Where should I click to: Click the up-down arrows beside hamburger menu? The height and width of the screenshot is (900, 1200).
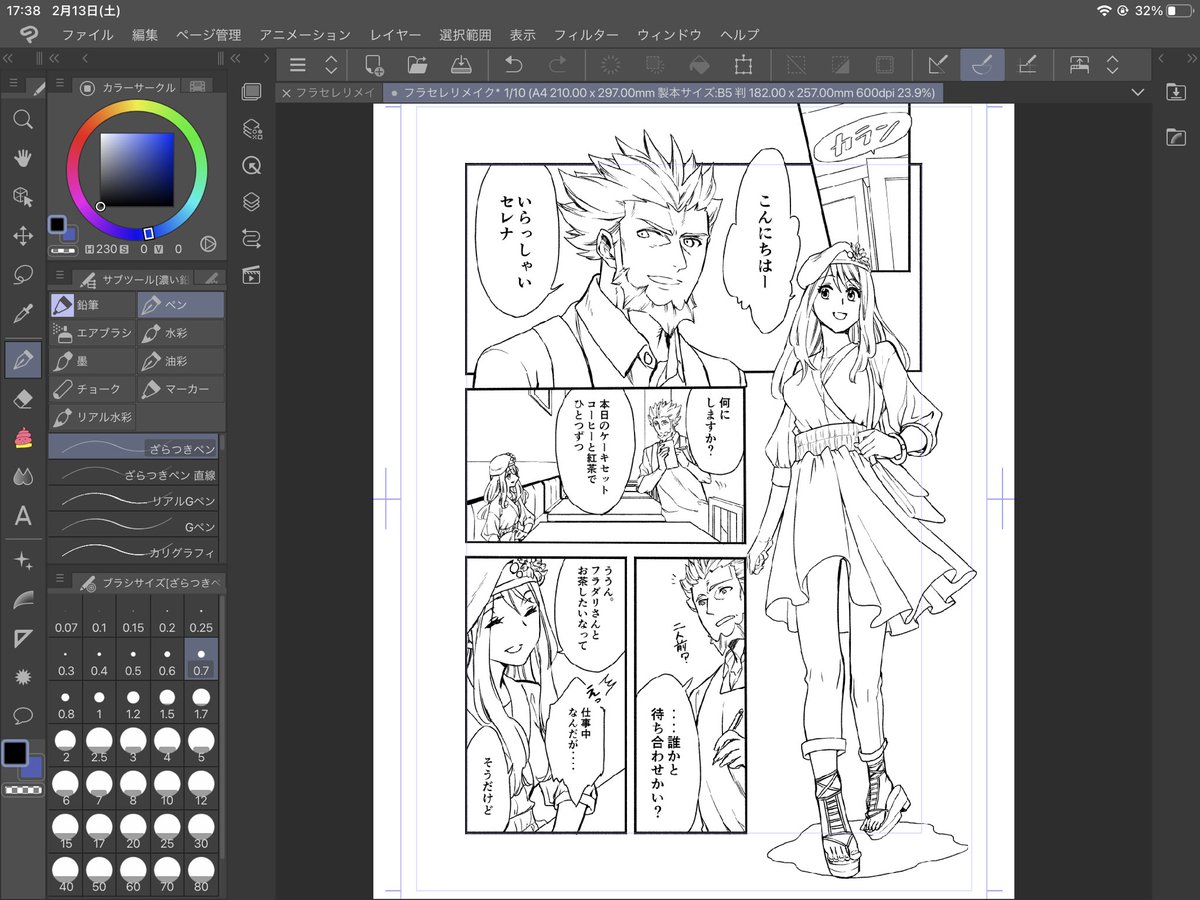[x=331, y=65]
